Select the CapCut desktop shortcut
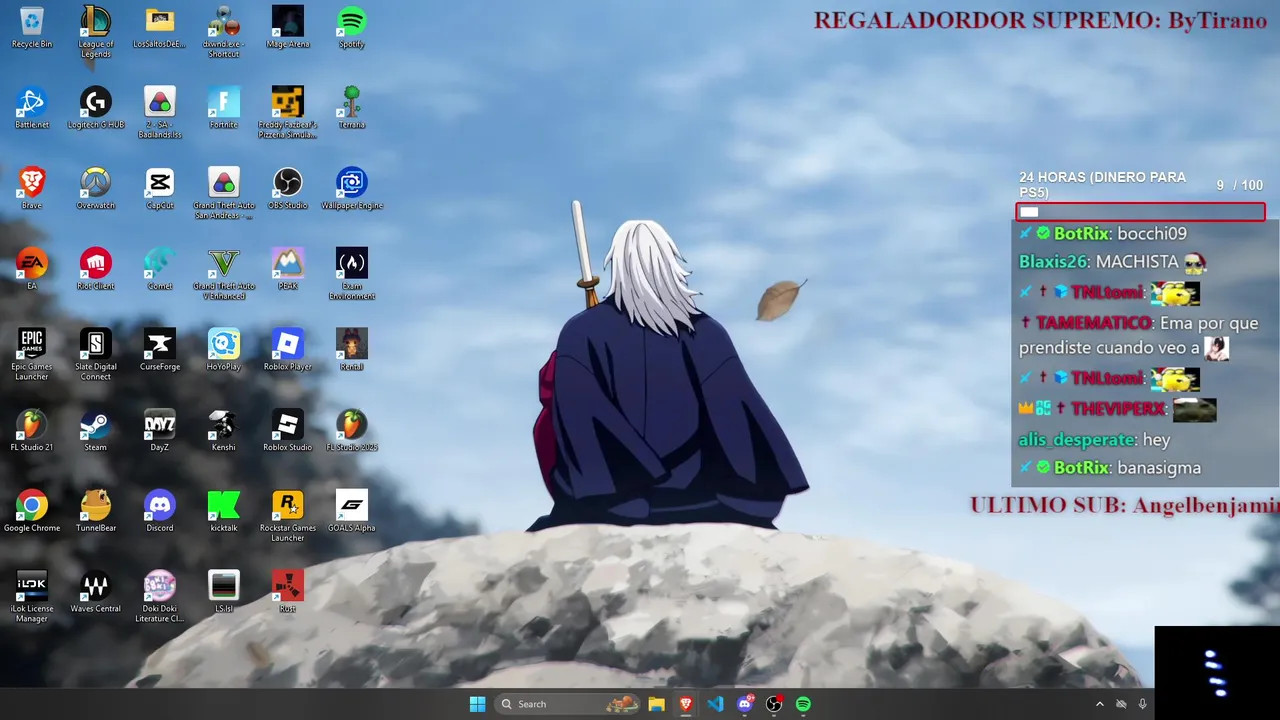This screenshot has width=1280, height=720. click(160, 189)
